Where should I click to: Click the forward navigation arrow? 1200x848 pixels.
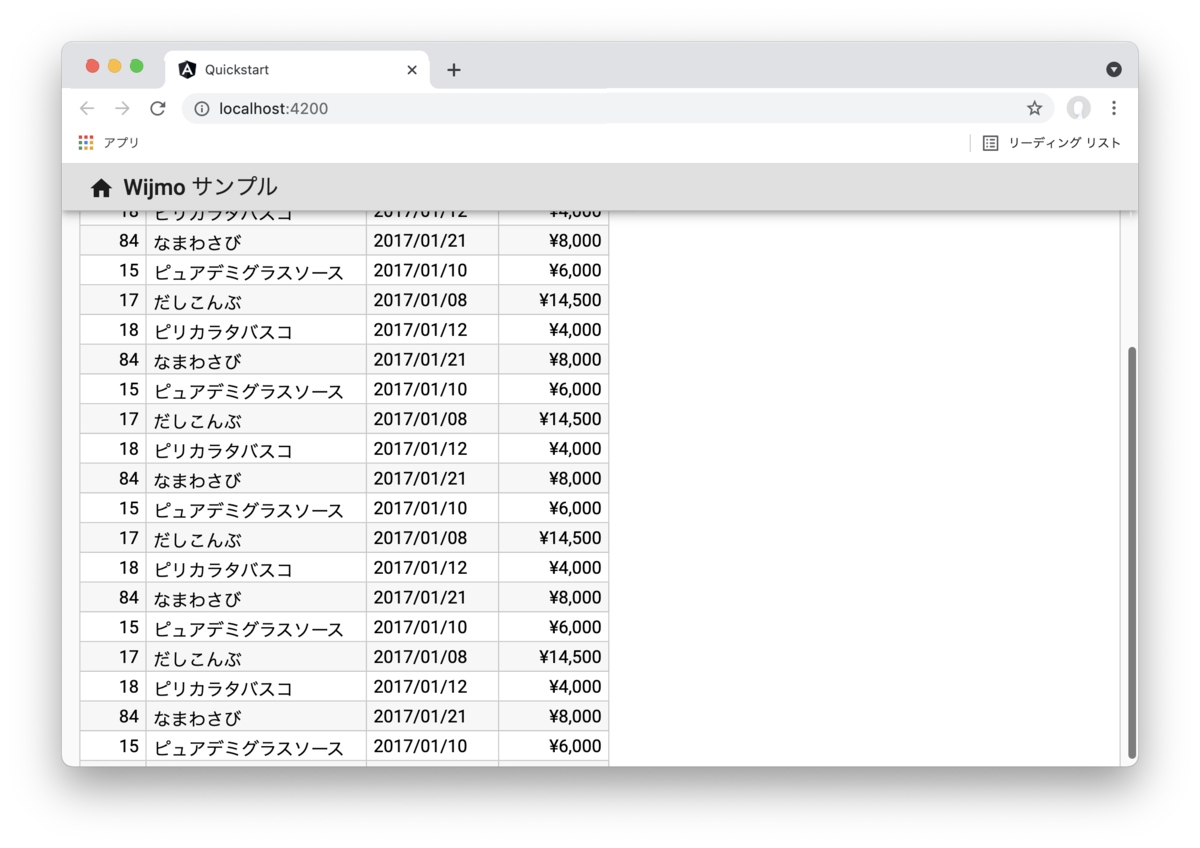121,108
